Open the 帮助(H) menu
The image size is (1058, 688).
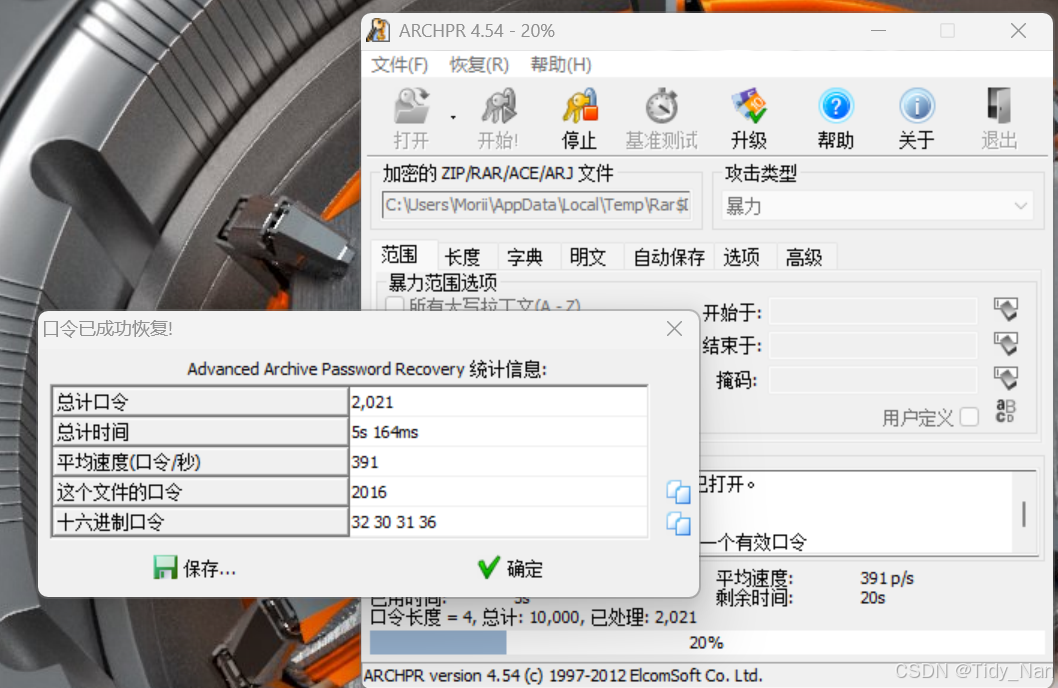(561, 65)
